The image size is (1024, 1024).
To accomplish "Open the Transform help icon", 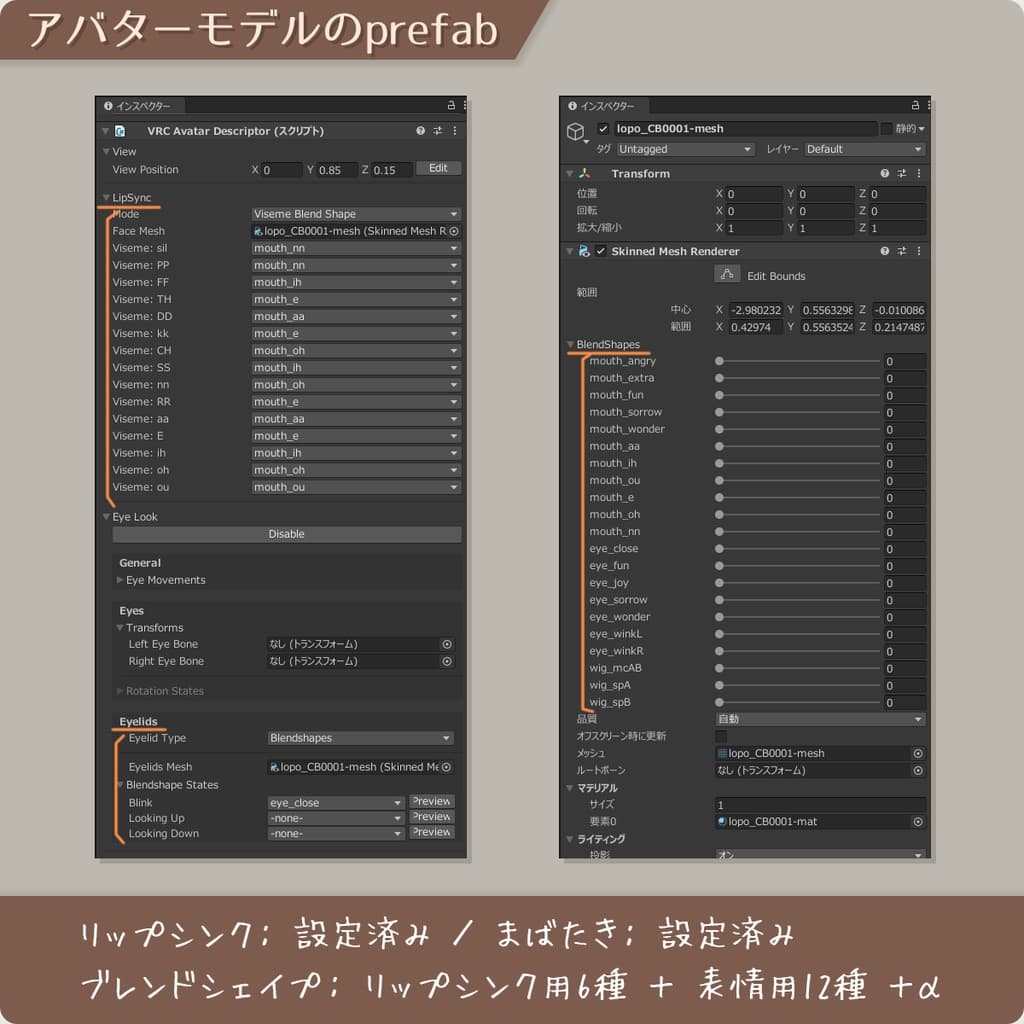I will click(885, 173).
